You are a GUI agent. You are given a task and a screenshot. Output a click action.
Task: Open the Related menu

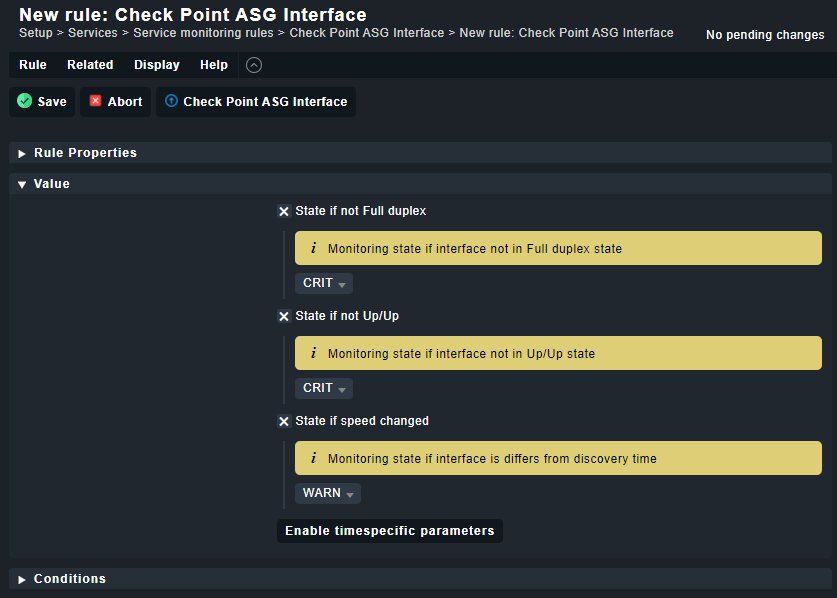pos(90,65)
